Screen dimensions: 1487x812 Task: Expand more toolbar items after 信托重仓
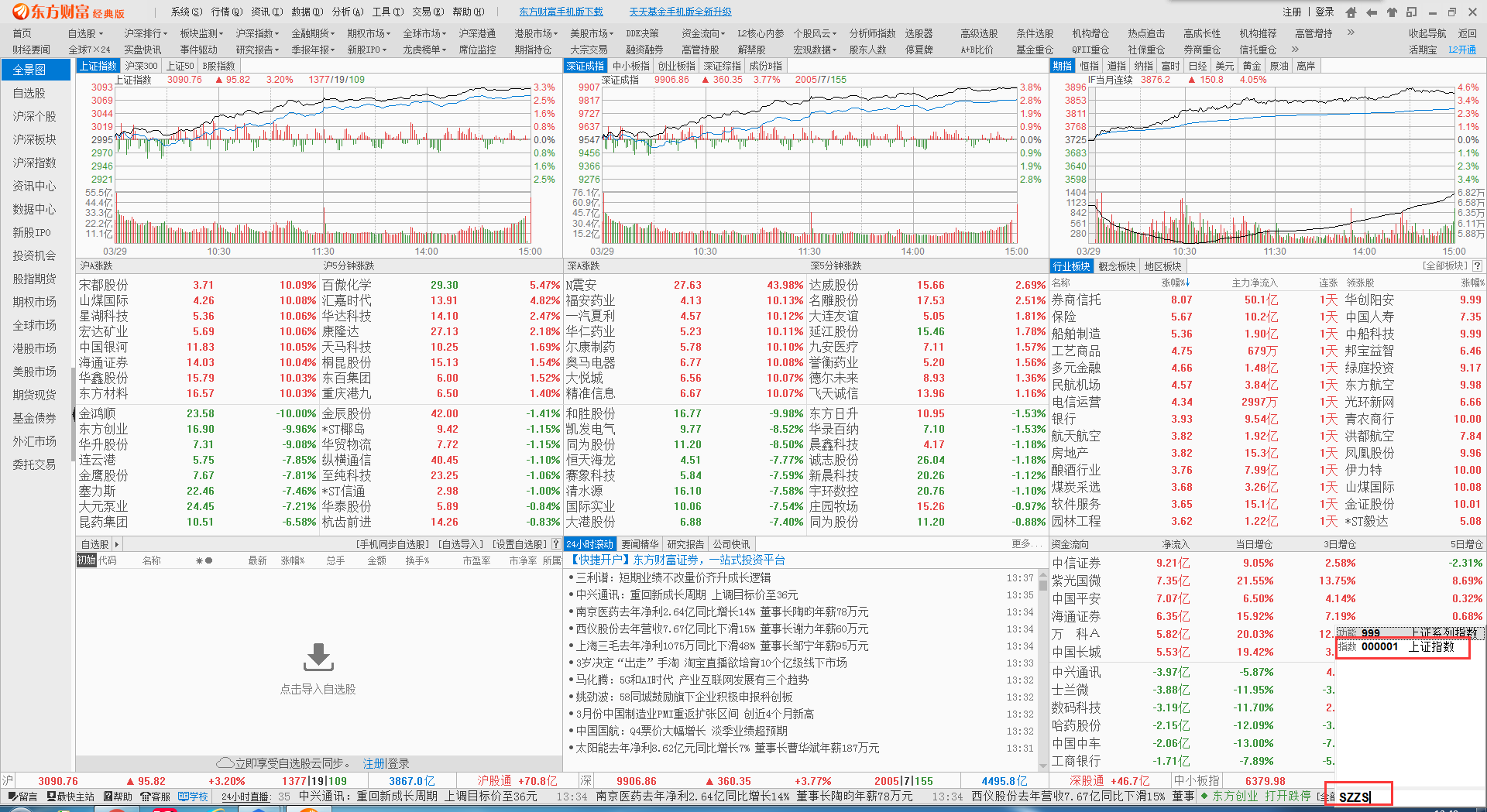click(x=1295, y=49)
